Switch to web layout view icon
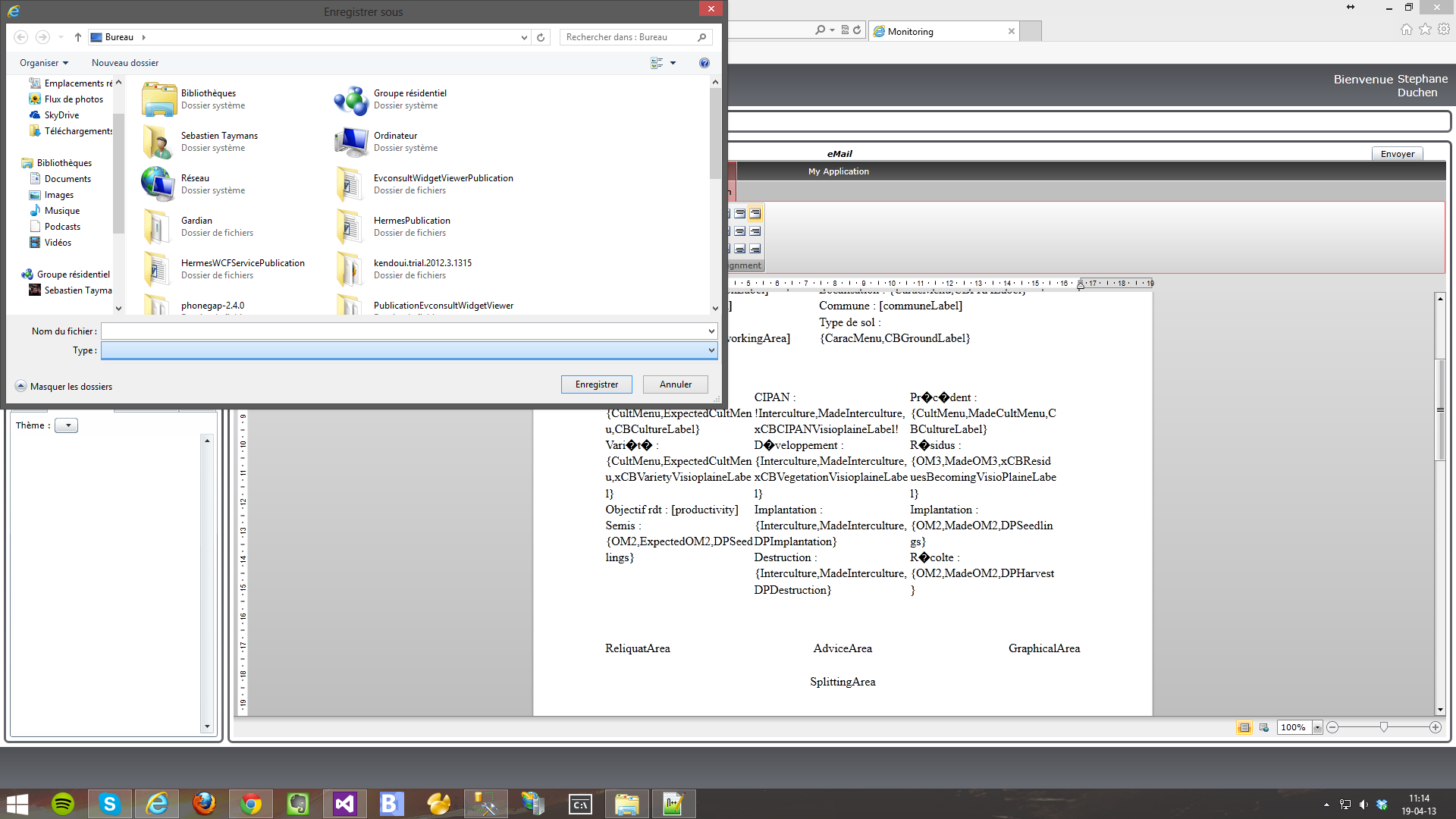The image size is (1456, 819). (1264, 727)
